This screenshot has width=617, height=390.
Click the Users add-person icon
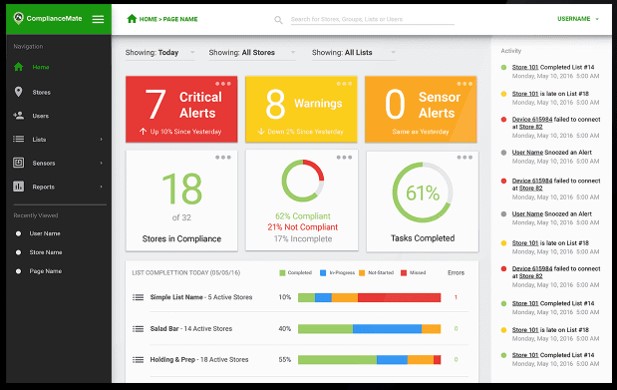18,115
